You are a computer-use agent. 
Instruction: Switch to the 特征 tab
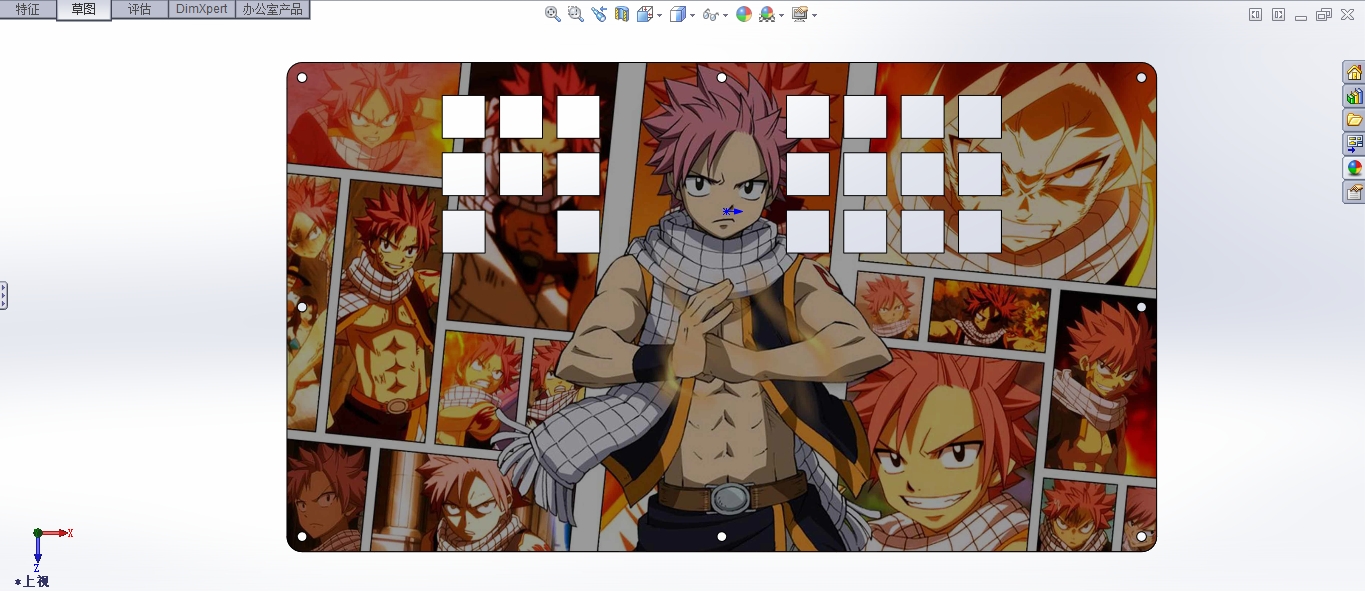(28, 9)
